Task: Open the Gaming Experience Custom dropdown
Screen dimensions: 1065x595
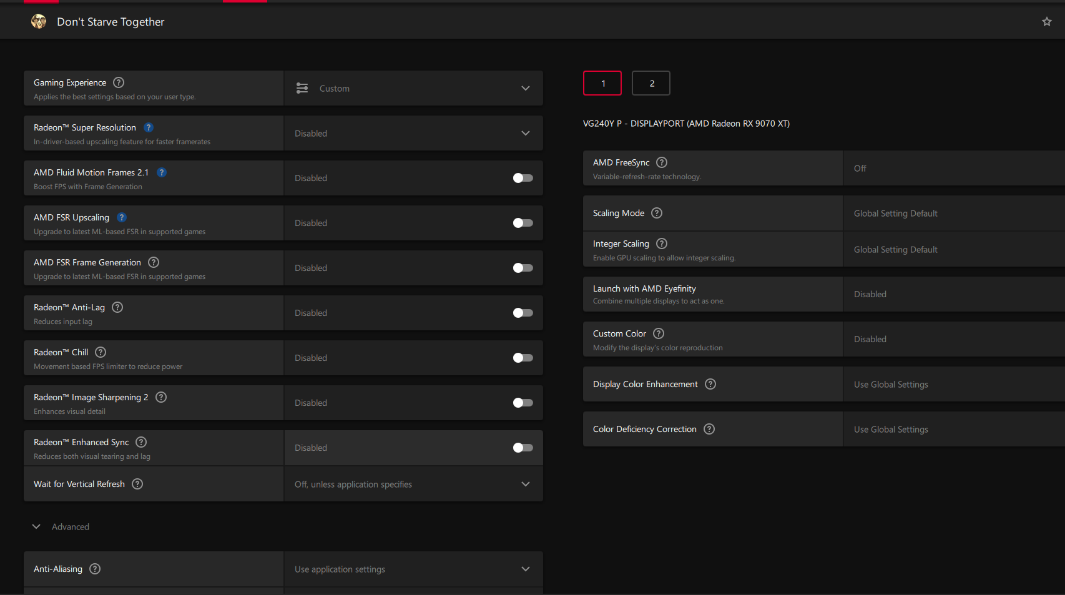Action: pos(413,88)
